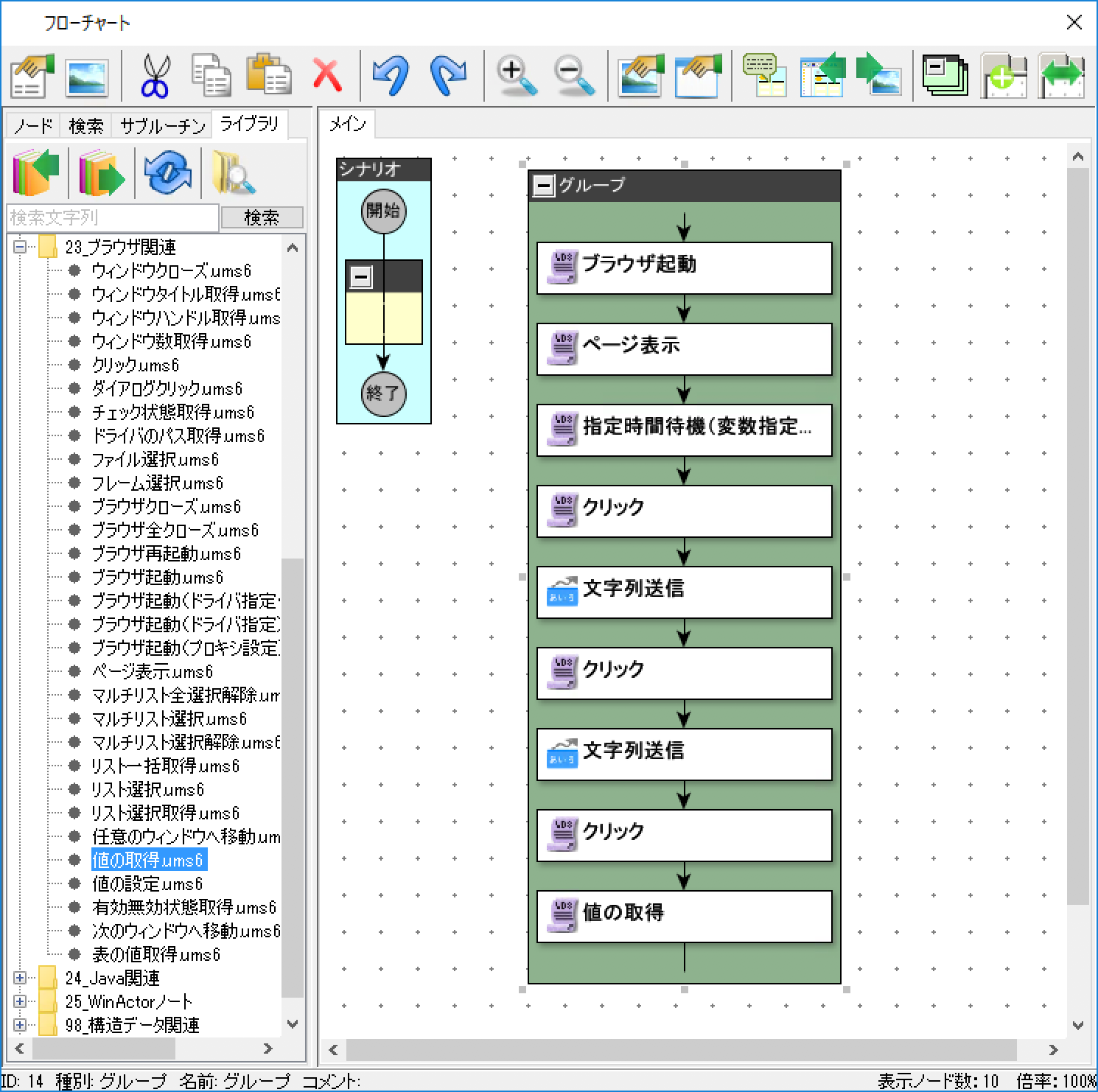
Task: Click the scissors cut icon
Action: tap(155, 75)
